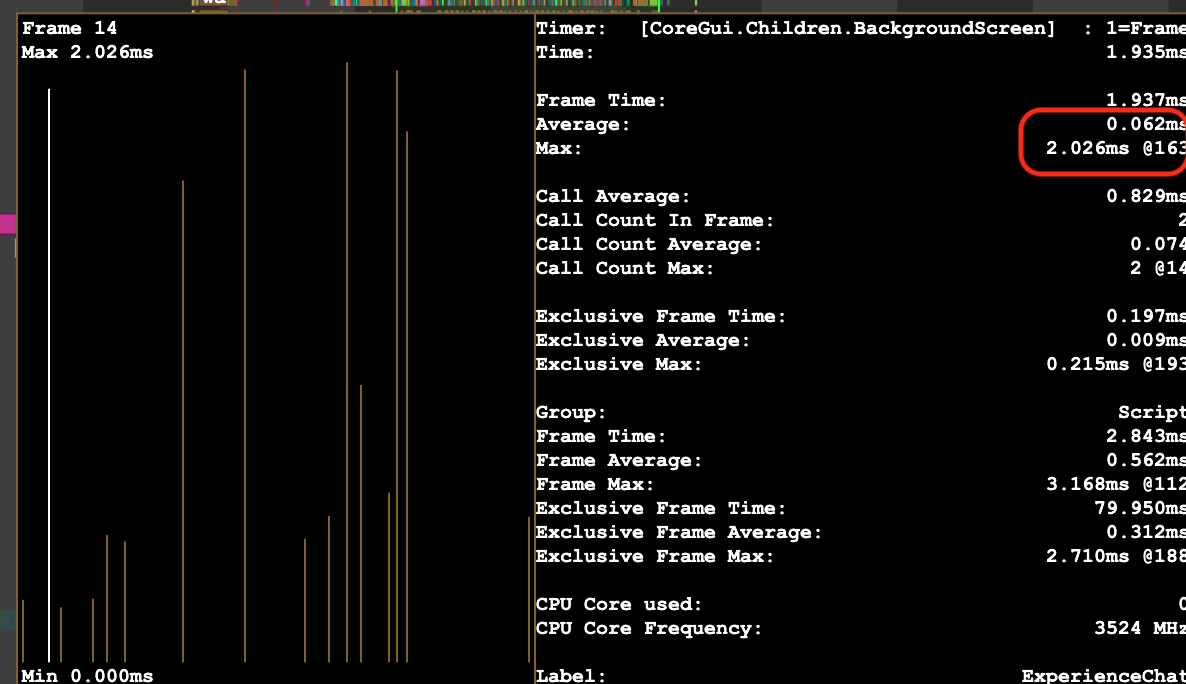Click the white current-frame bar in the graph
Viewport: 1186px width, 684px height.
[49, 375]
